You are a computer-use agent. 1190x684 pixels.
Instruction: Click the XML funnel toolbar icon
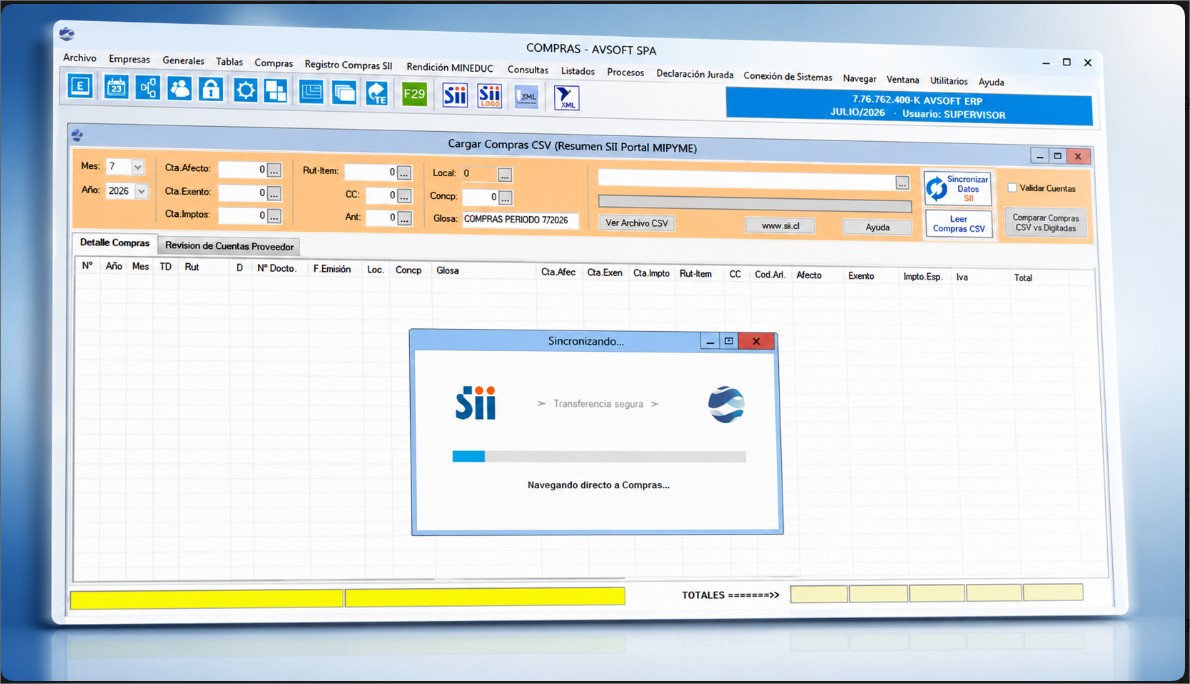pos(567,97)
